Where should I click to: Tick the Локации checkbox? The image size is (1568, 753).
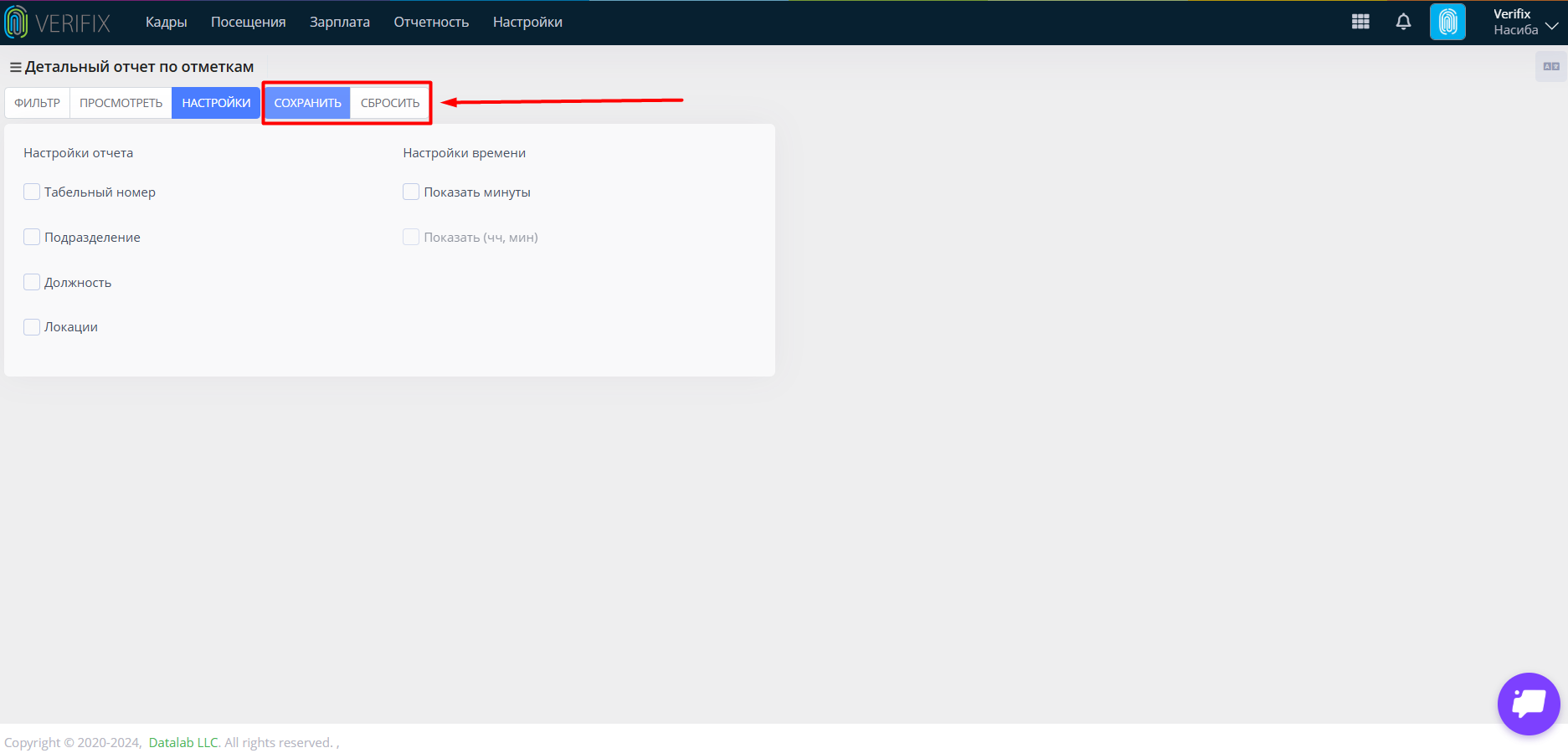tap(32, 326)
